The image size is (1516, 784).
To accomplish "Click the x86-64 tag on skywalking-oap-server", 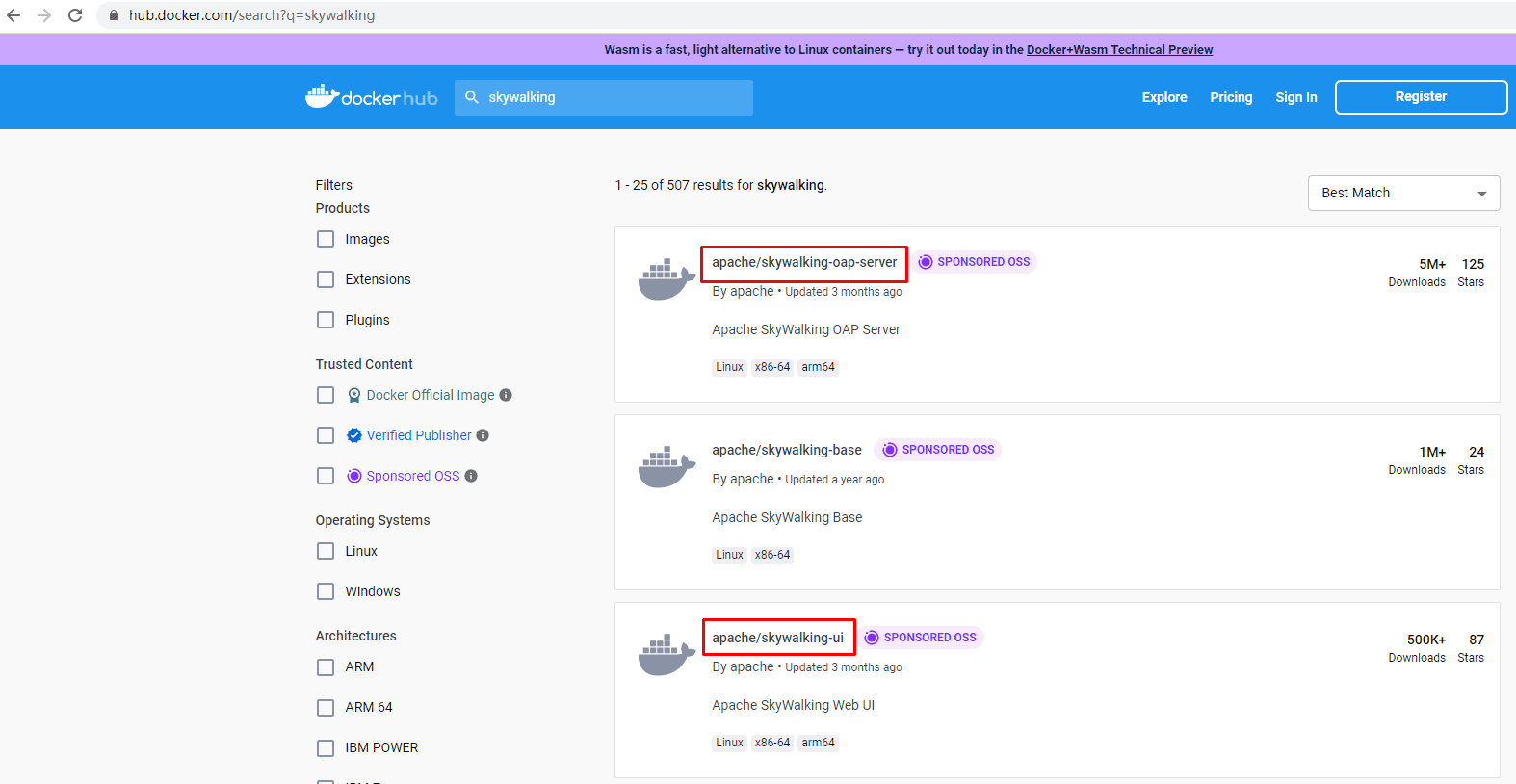I will coord(772,367).
